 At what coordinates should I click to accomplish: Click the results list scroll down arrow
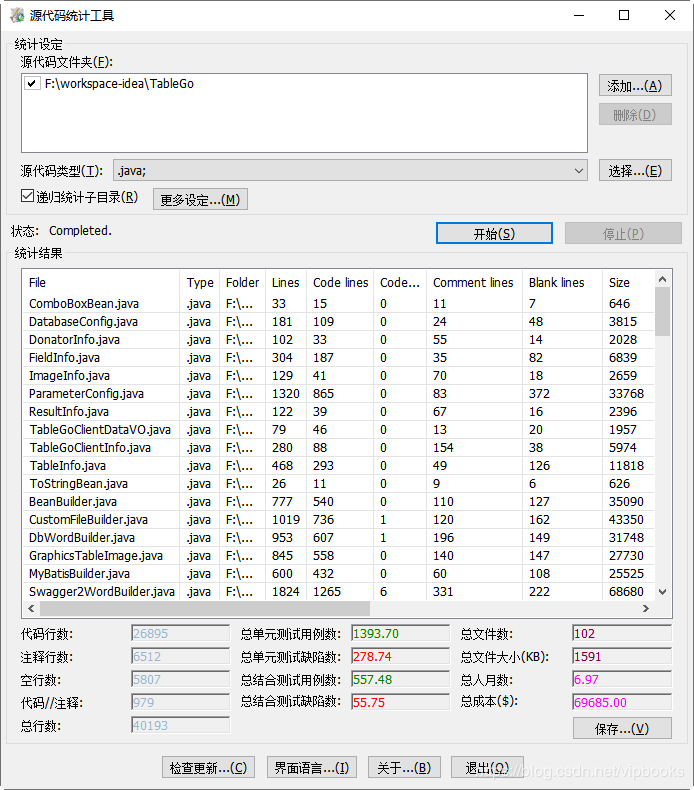point(663,592)
